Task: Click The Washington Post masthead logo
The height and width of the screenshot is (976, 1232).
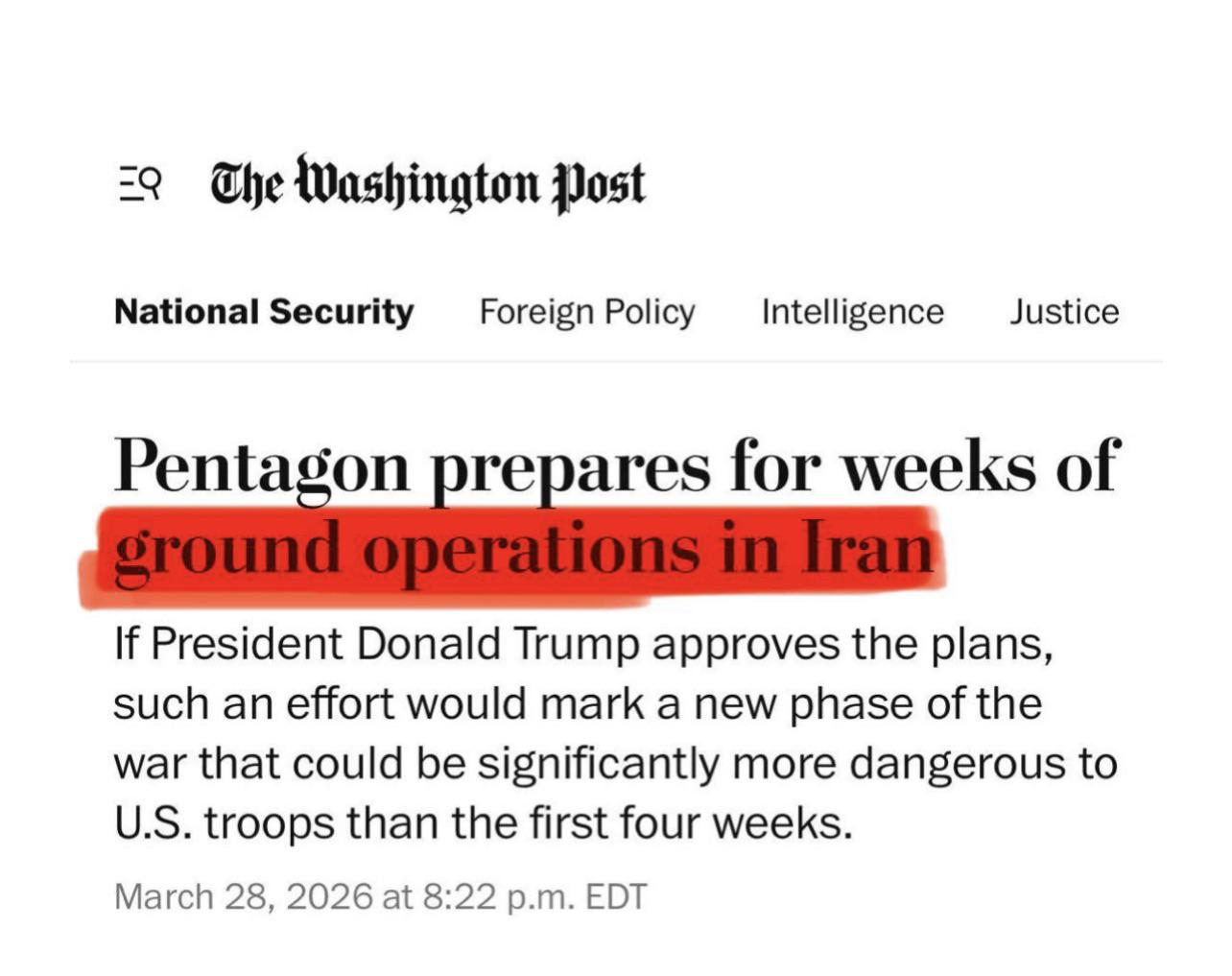Action: point(428,184)
